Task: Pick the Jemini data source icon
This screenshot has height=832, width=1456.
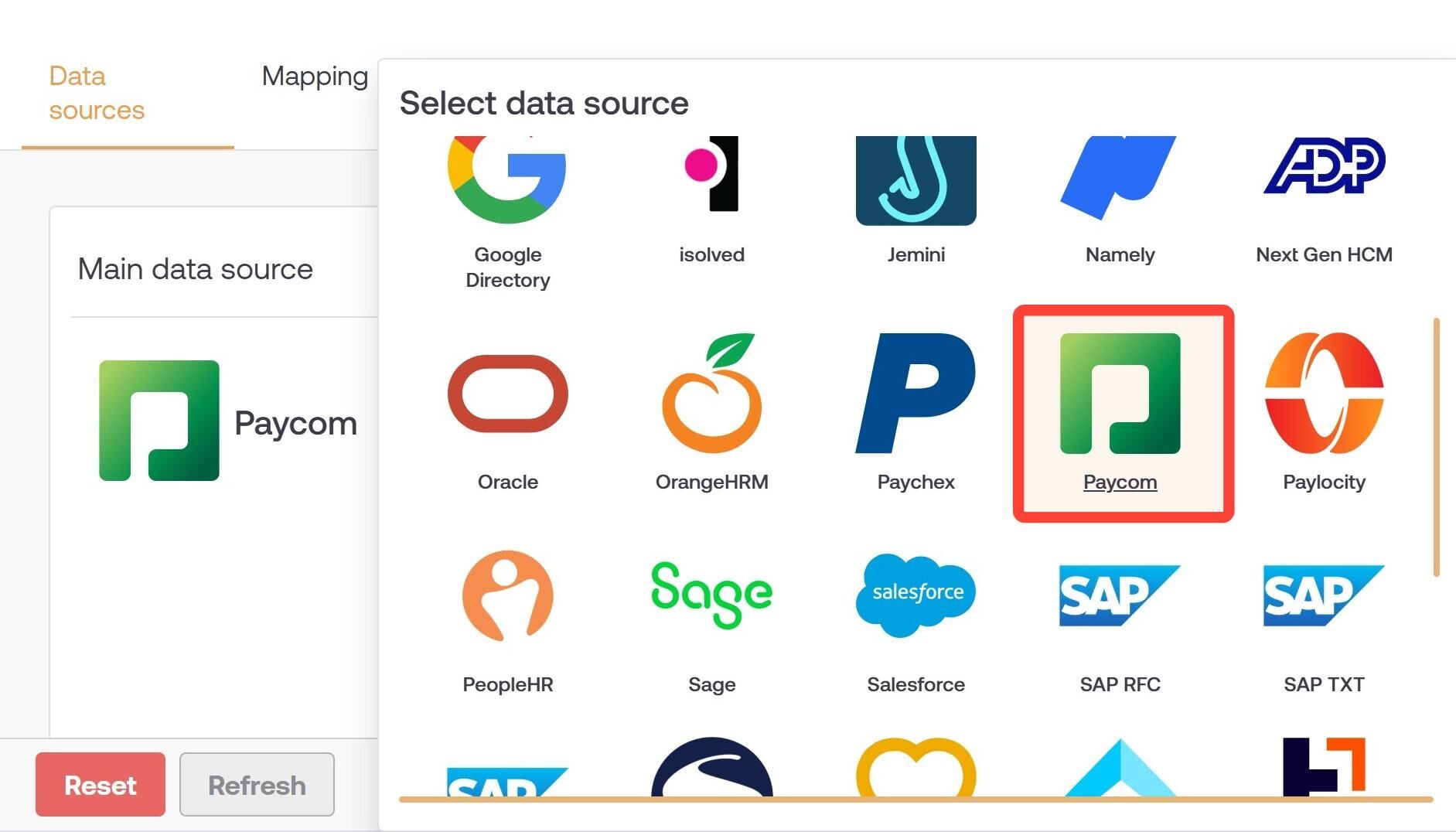Action: tap(916, 181)
